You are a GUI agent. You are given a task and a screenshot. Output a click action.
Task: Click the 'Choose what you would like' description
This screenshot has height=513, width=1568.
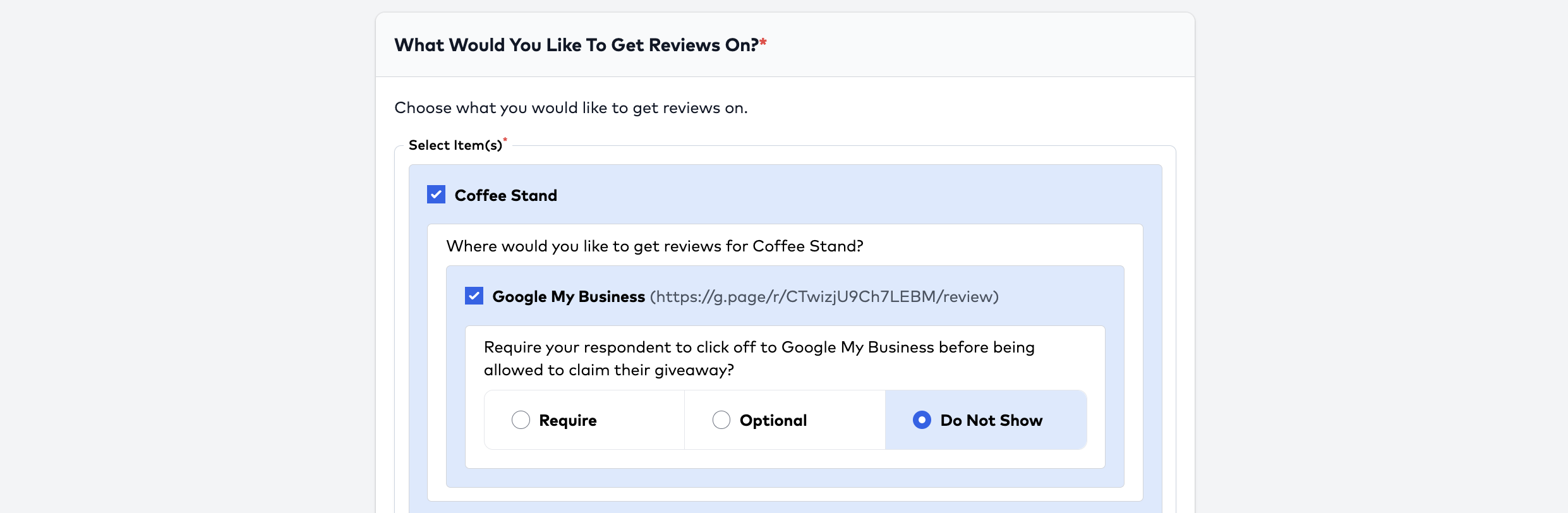click(570, 108)
